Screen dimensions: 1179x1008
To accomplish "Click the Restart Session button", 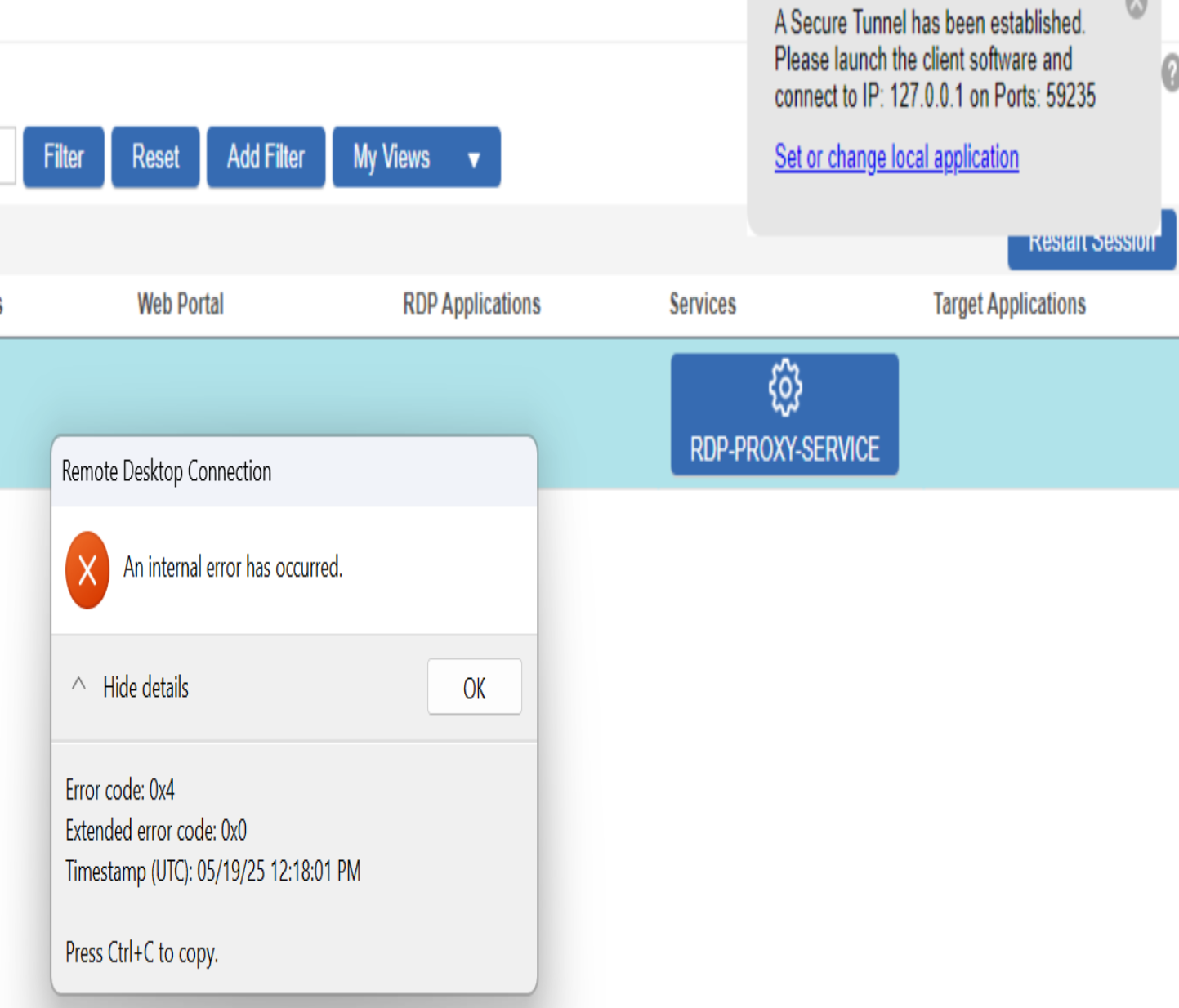I will tap(1092, 243).
